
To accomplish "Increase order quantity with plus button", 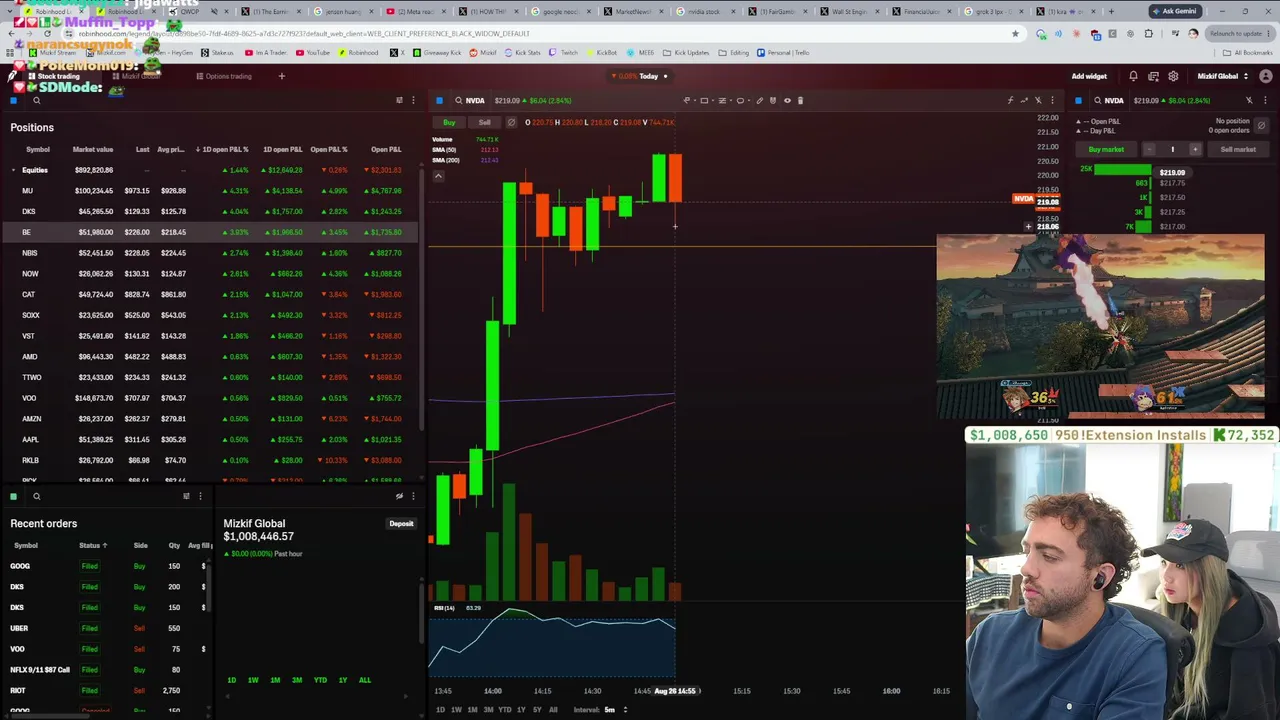I will click(1194, 149).
